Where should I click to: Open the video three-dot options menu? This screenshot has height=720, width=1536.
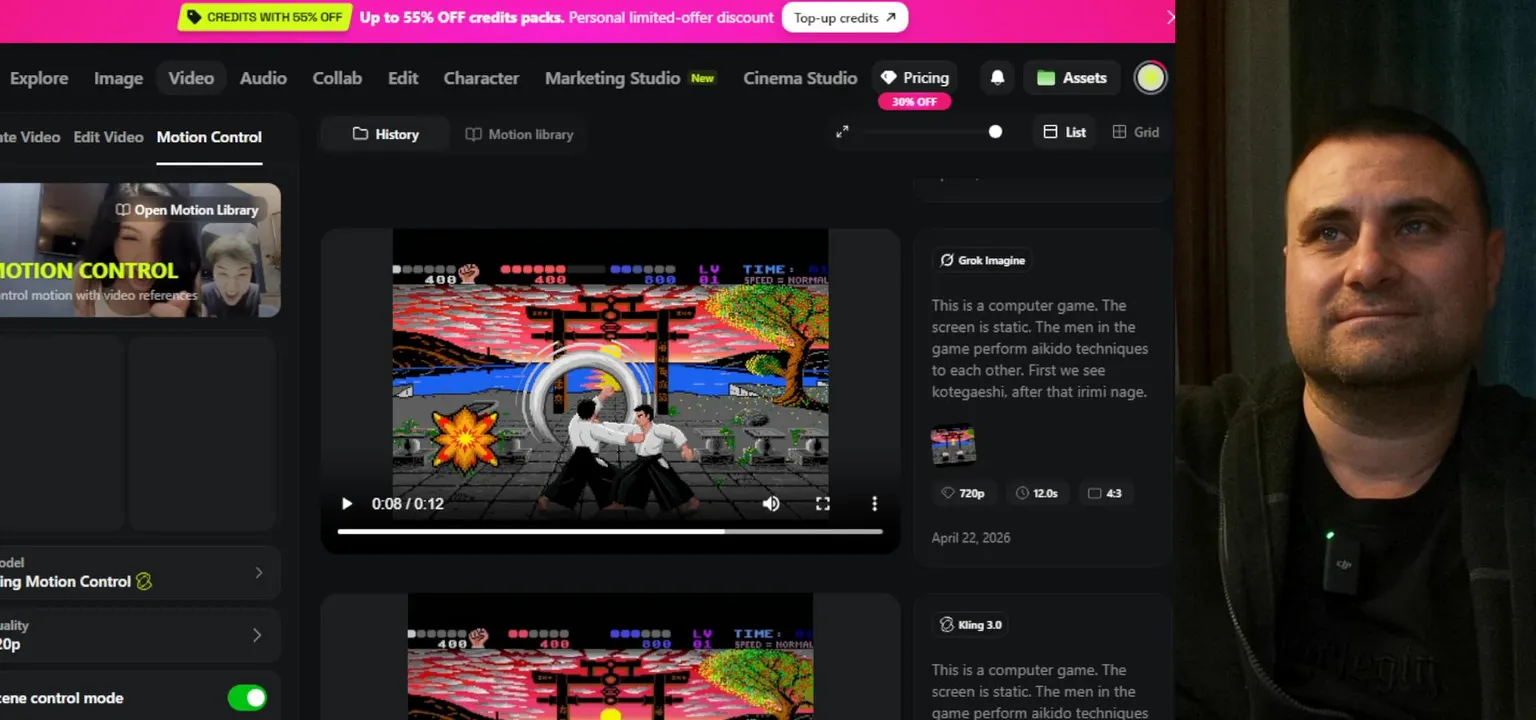874,504
